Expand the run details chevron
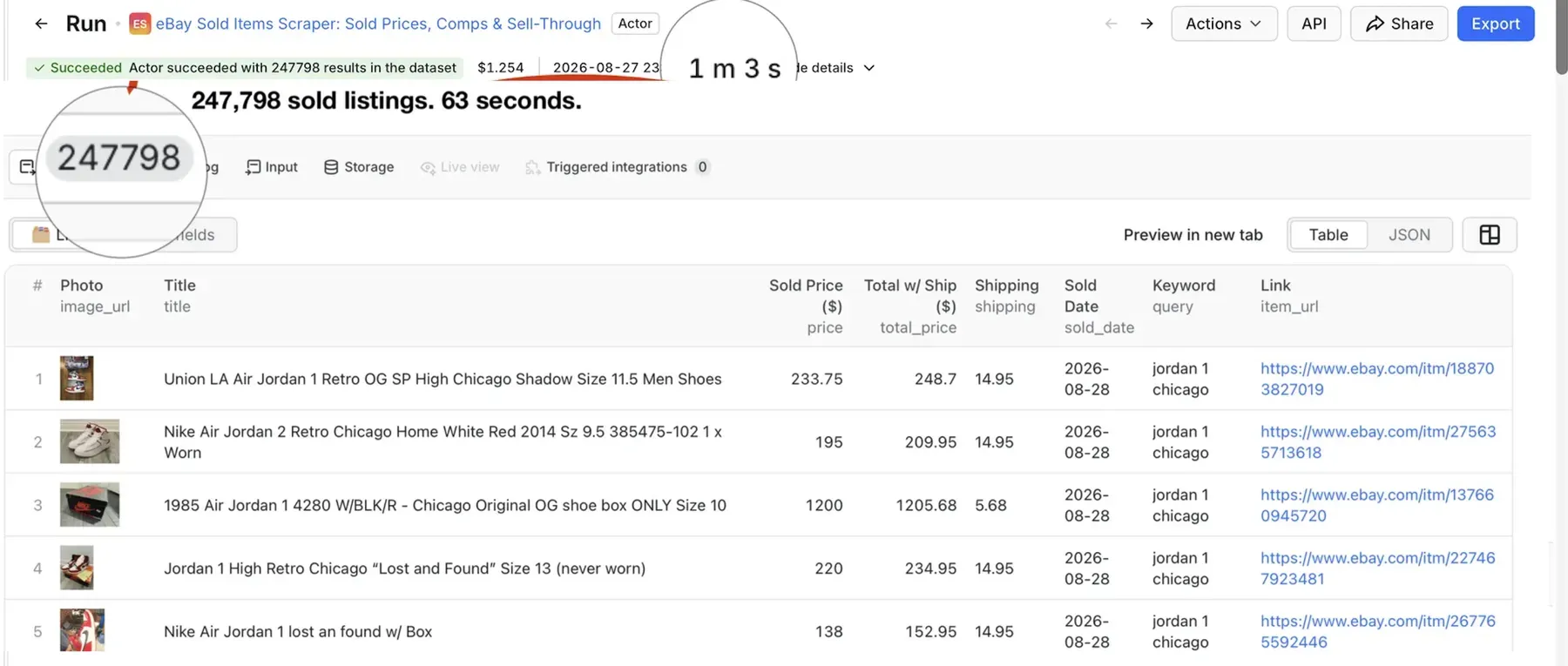Screen dimensions: 1568x666 (868, 68)
